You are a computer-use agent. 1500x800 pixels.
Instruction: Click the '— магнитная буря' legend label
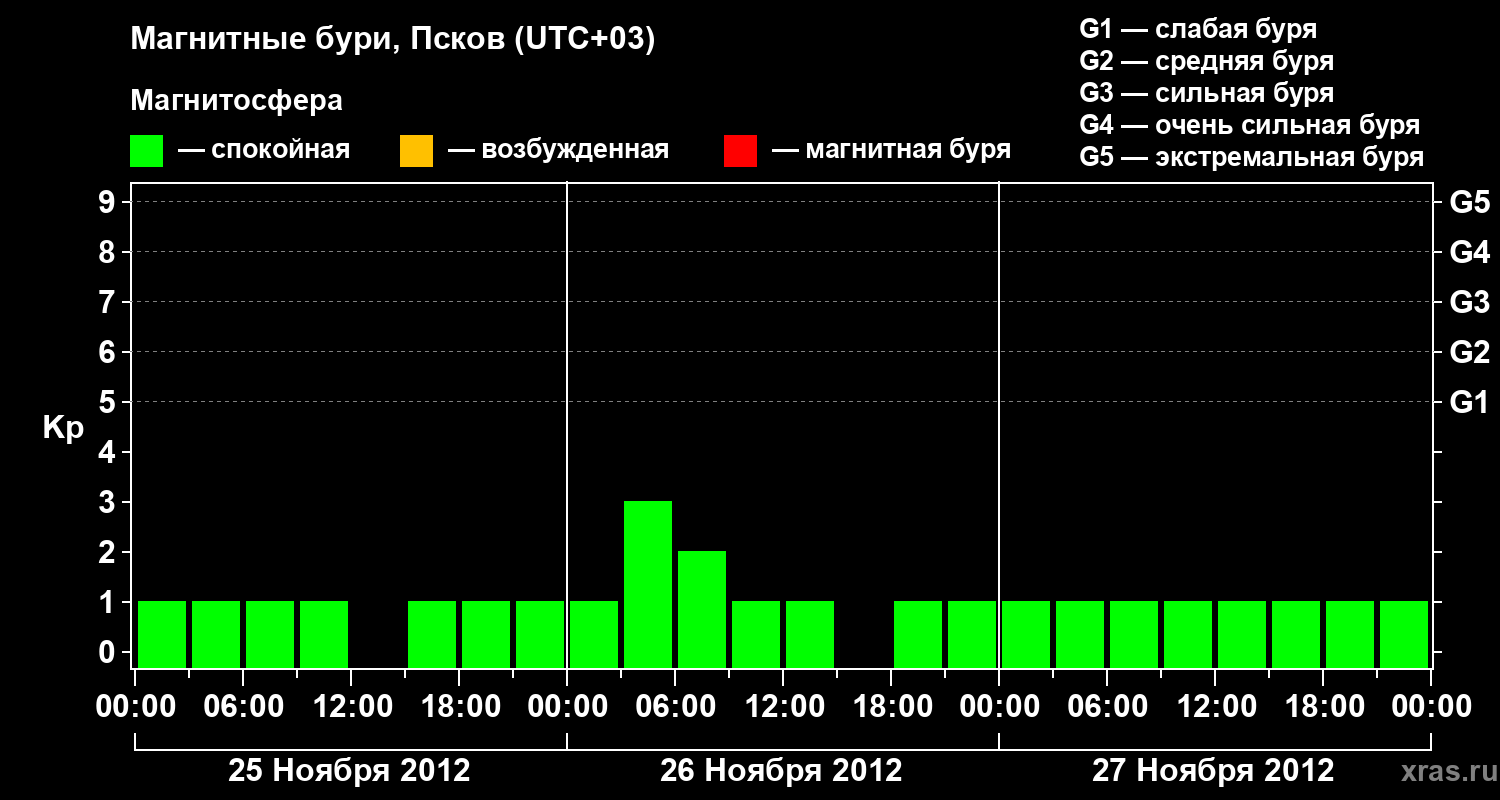[x=892, y=150]
